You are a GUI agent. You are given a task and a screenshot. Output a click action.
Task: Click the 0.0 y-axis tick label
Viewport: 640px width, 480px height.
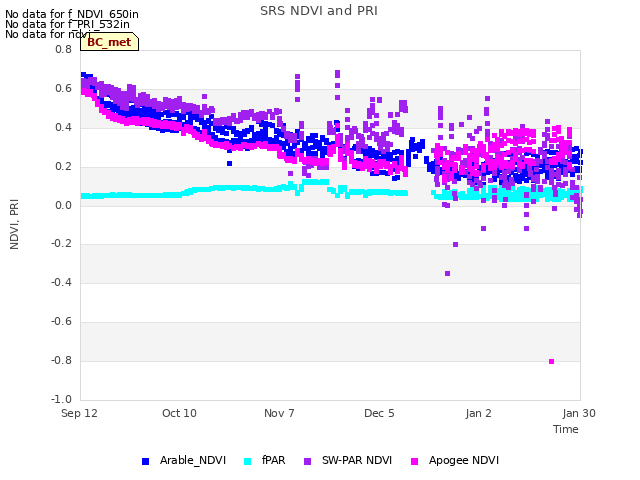[x=63, y=205]
